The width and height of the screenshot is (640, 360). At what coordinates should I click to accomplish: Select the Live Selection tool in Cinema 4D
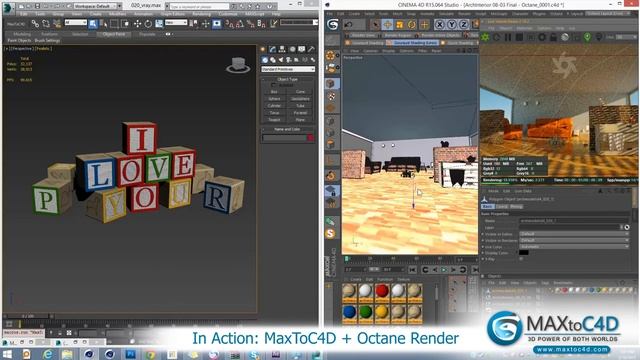[375, 25]
